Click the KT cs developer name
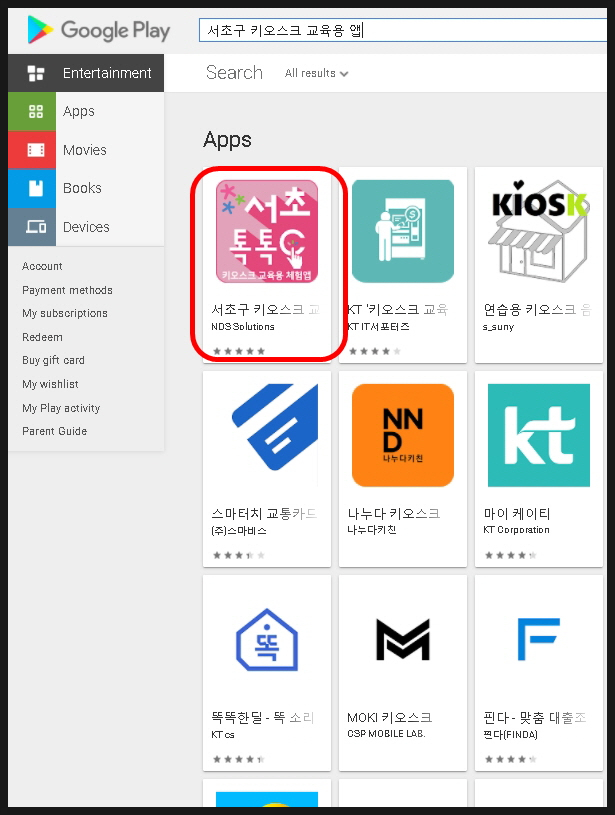615x815 pixels. (223, 734)
